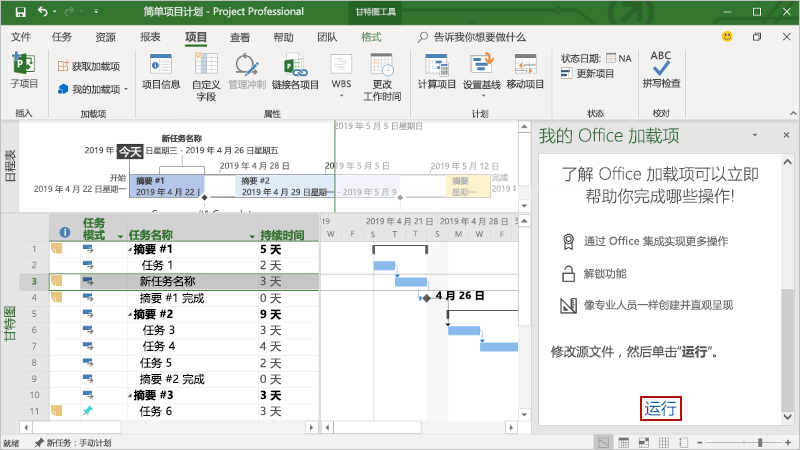This screenshot has width=800, height=450.
Task: Click Move Project (移动项目)
Action: (x=525, y=72)
